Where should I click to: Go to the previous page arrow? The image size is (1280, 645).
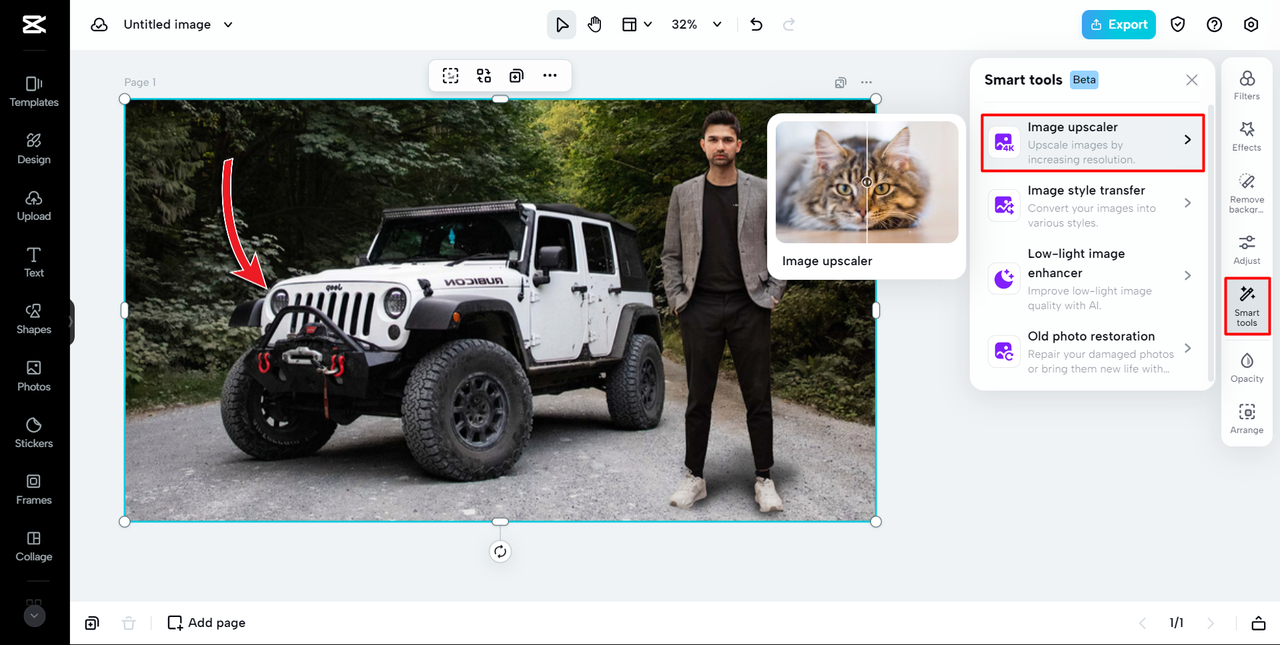(1142, 623)
